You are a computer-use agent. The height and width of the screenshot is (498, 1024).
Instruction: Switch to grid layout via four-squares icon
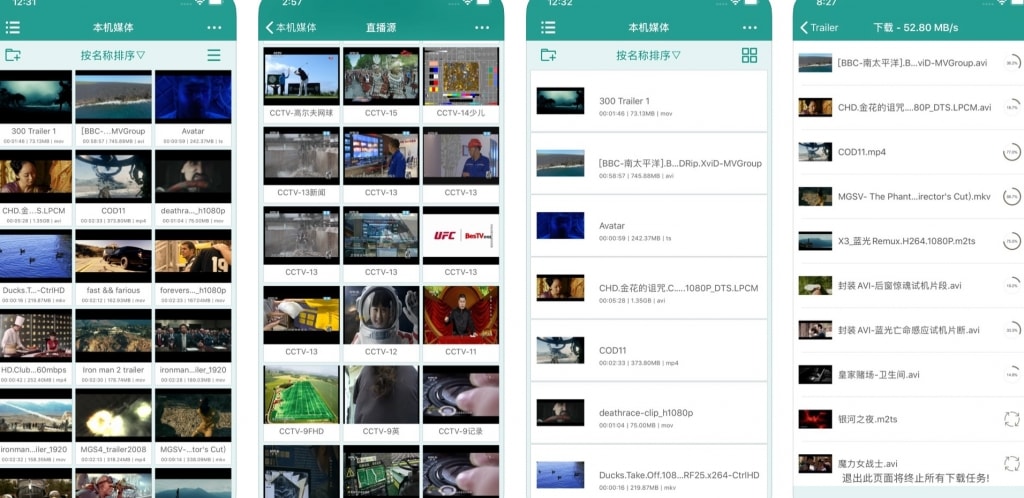point(750,55)
